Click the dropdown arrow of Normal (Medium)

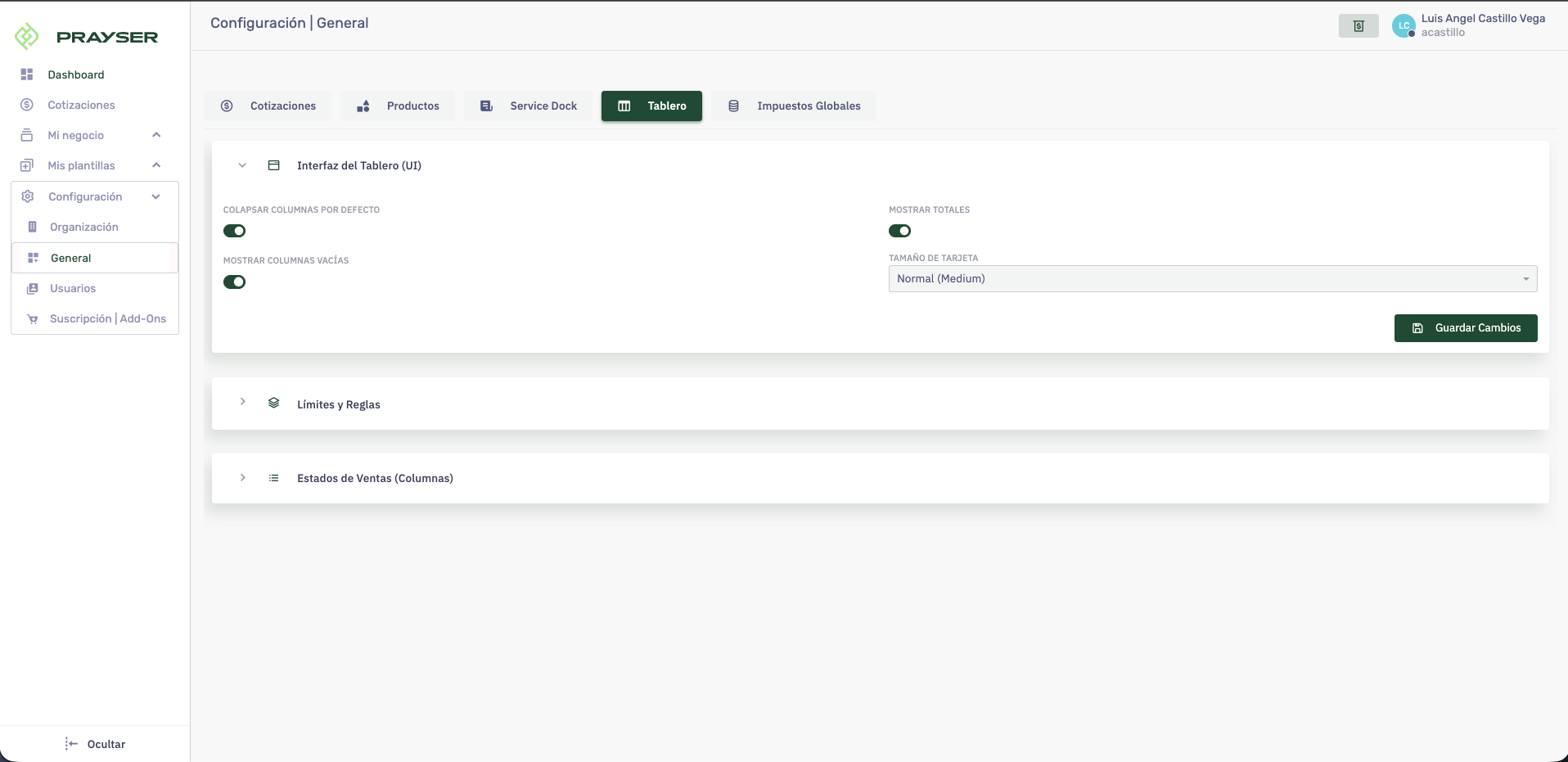click(1526, 279)
